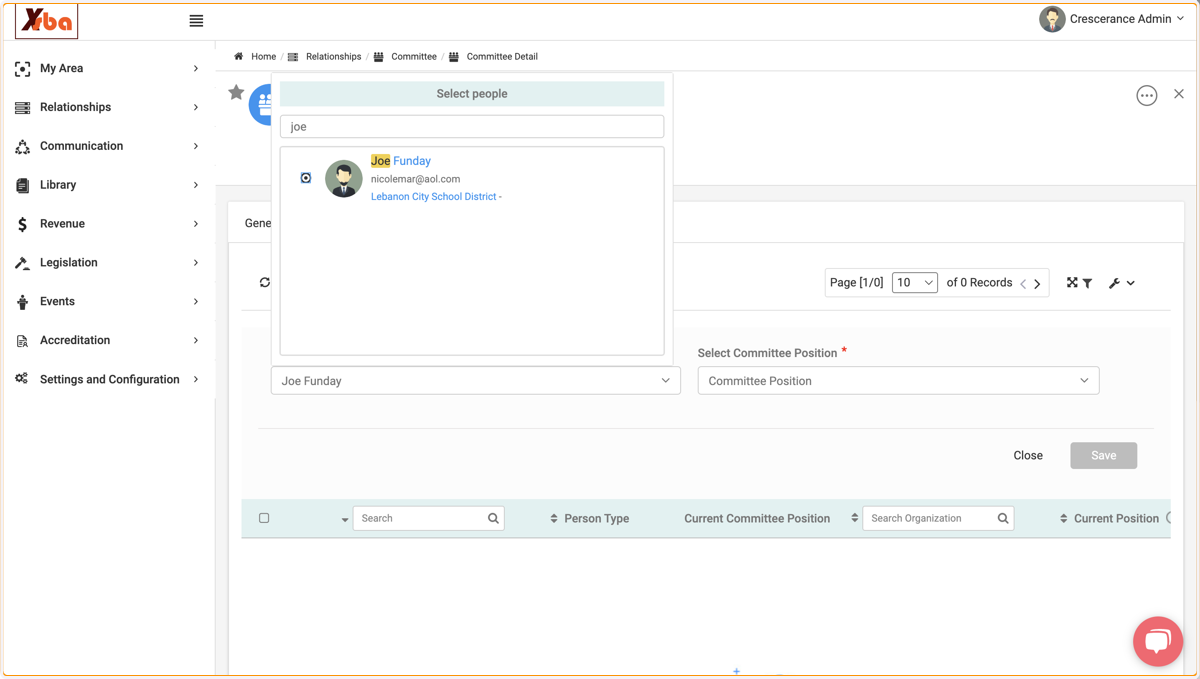Click the filter funnel icon

pyautogui.click(x=1087, y=284)
